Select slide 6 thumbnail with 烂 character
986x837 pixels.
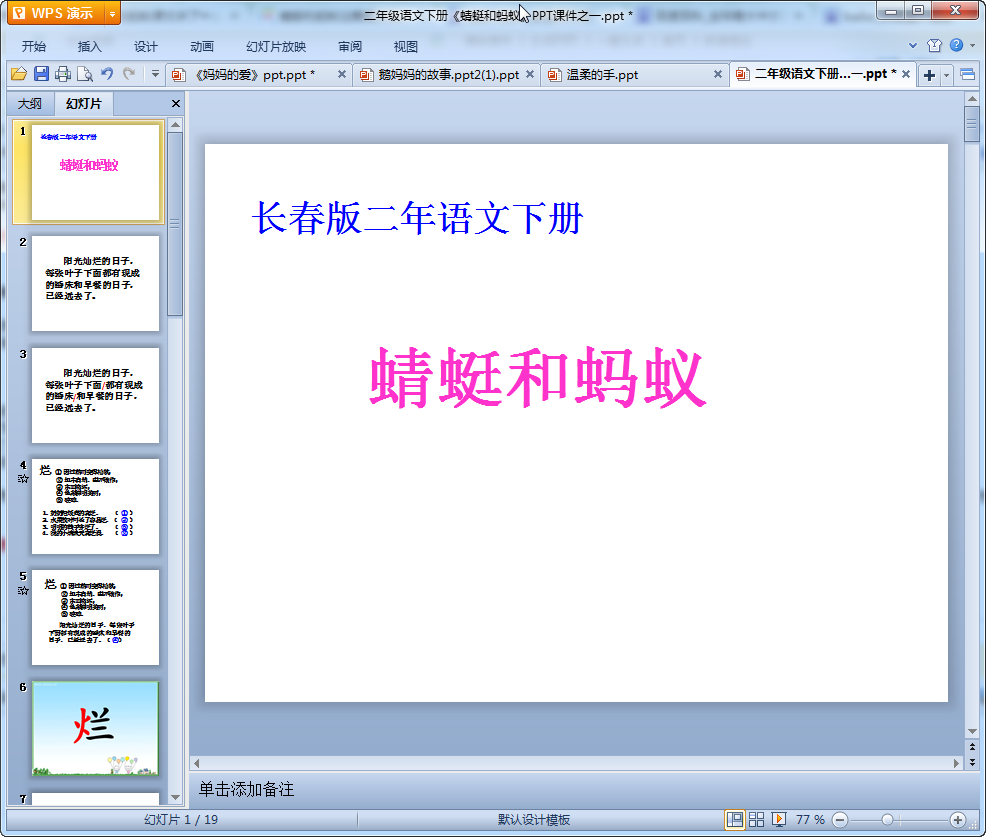[95, 729]
